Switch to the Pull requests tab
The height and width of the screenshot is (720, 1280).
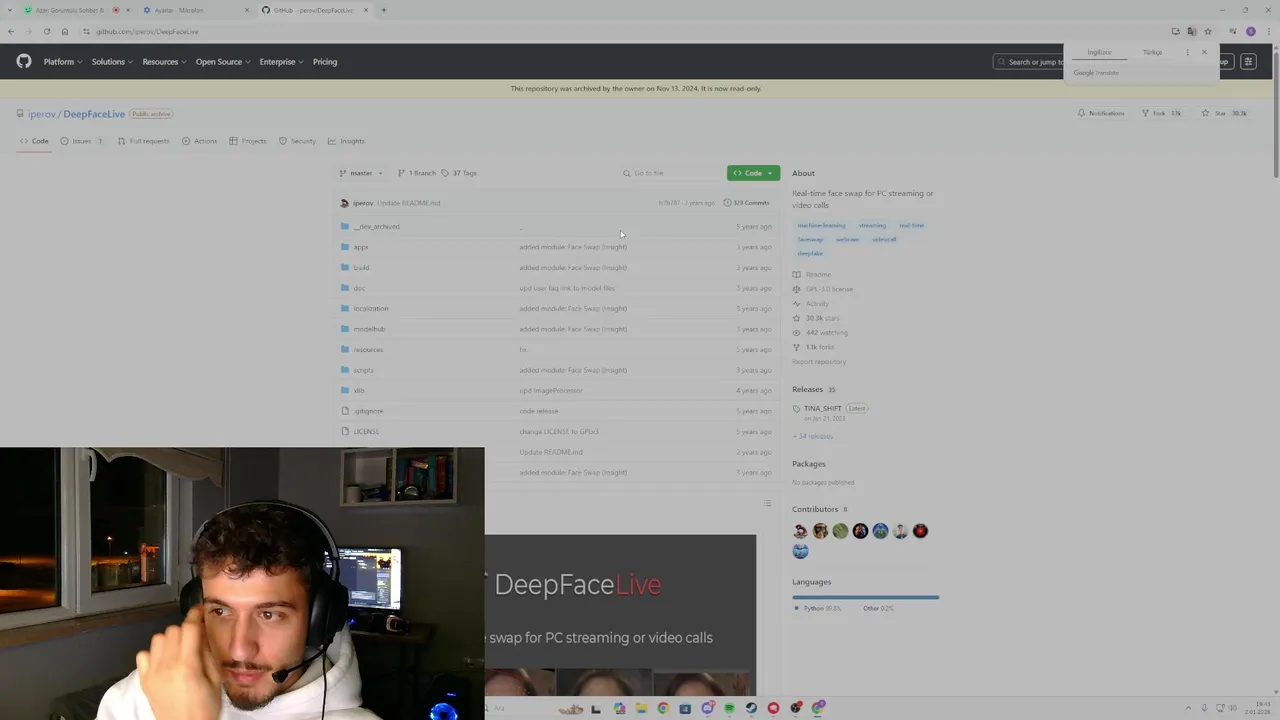pos(143,141)
